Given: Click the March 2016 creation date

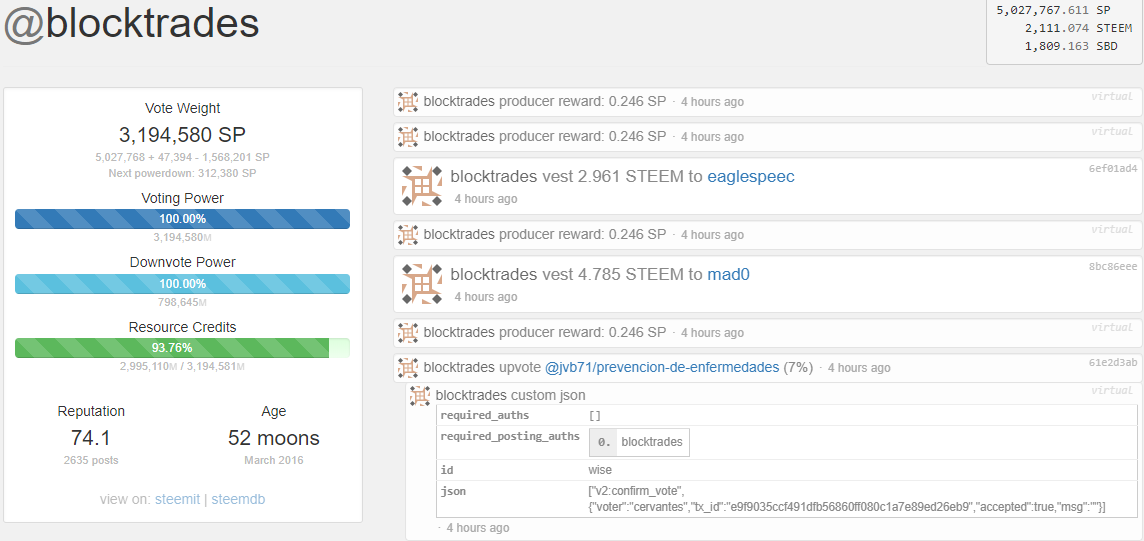Looking at the screenshot, I should [x=274, y=460].
